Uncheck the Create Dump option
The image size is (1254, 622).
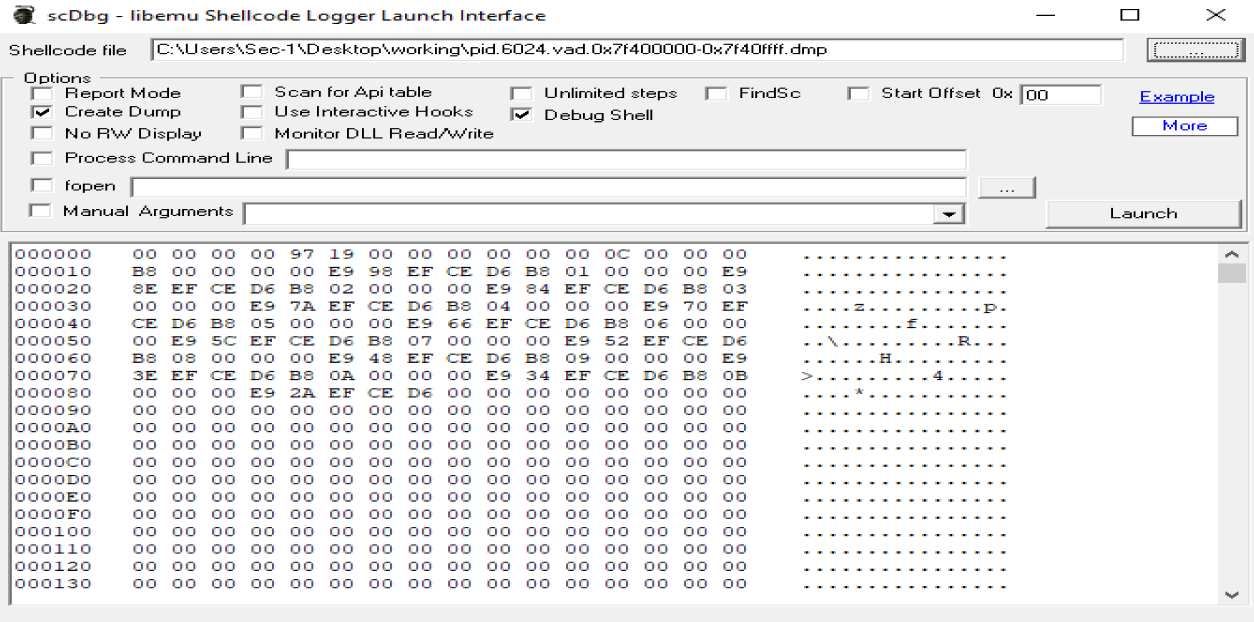point(41,112)
